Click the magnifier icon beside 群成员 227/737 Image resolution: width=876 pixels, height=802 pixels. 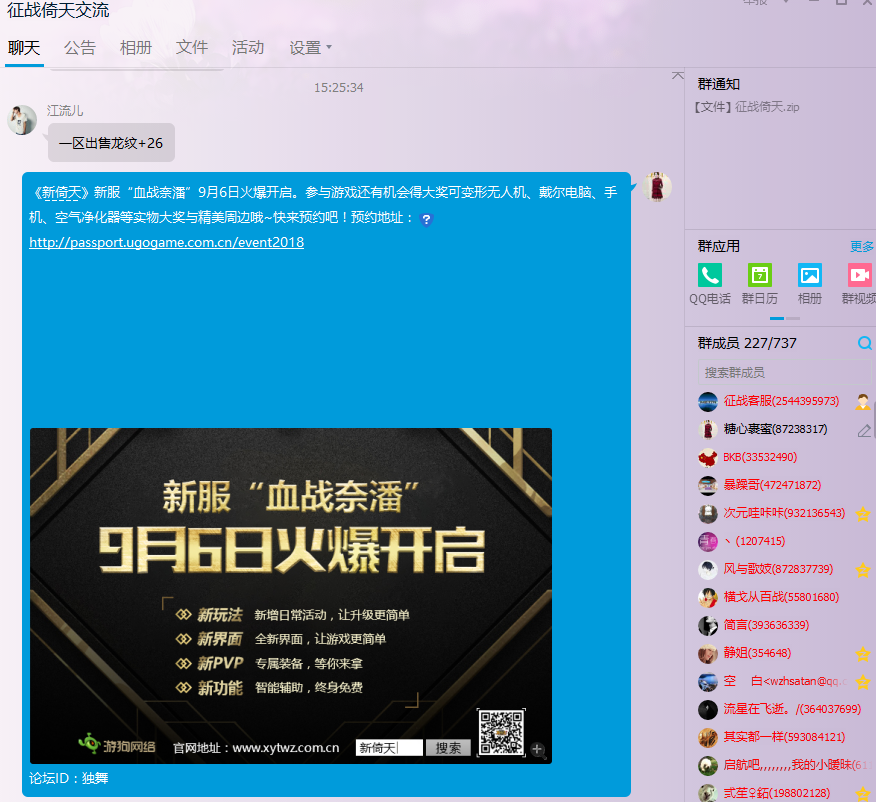coord(864,343)
